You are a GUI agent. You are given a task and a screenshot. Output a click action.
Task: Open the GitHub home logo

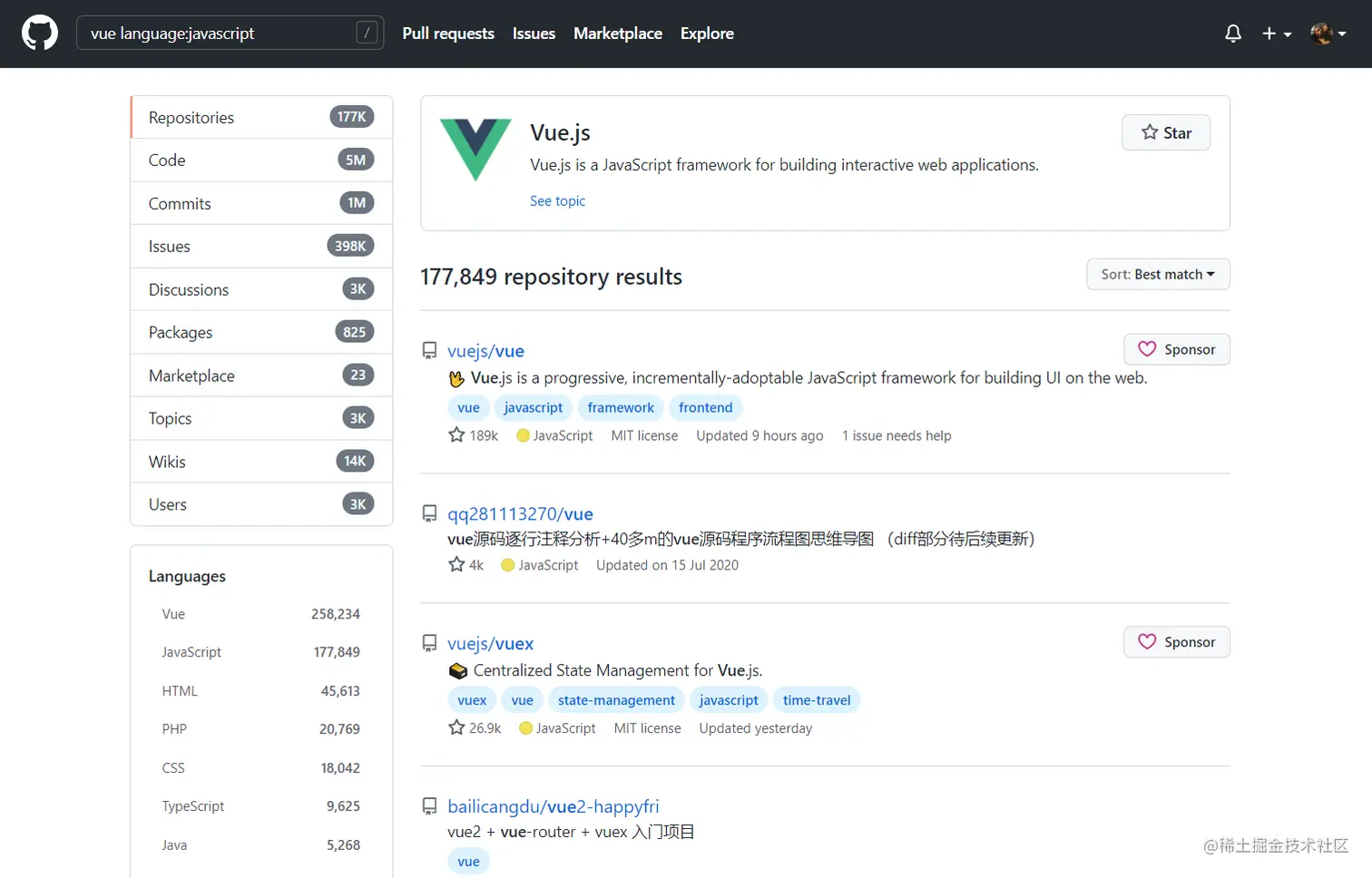[x=40, y=34]
